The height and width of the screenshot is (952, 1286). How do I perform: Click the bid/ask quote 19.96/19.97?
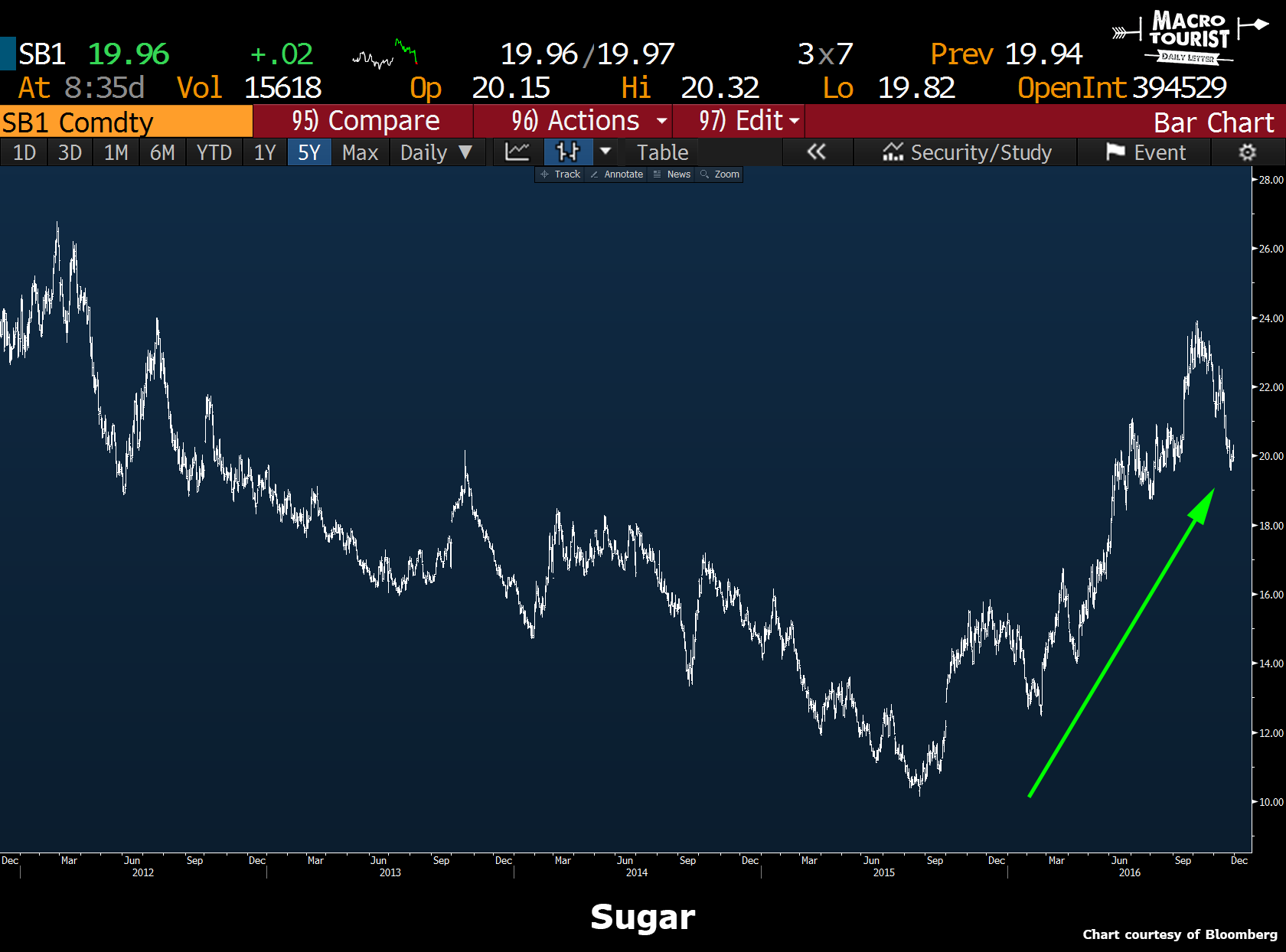(x=587, y=54)
